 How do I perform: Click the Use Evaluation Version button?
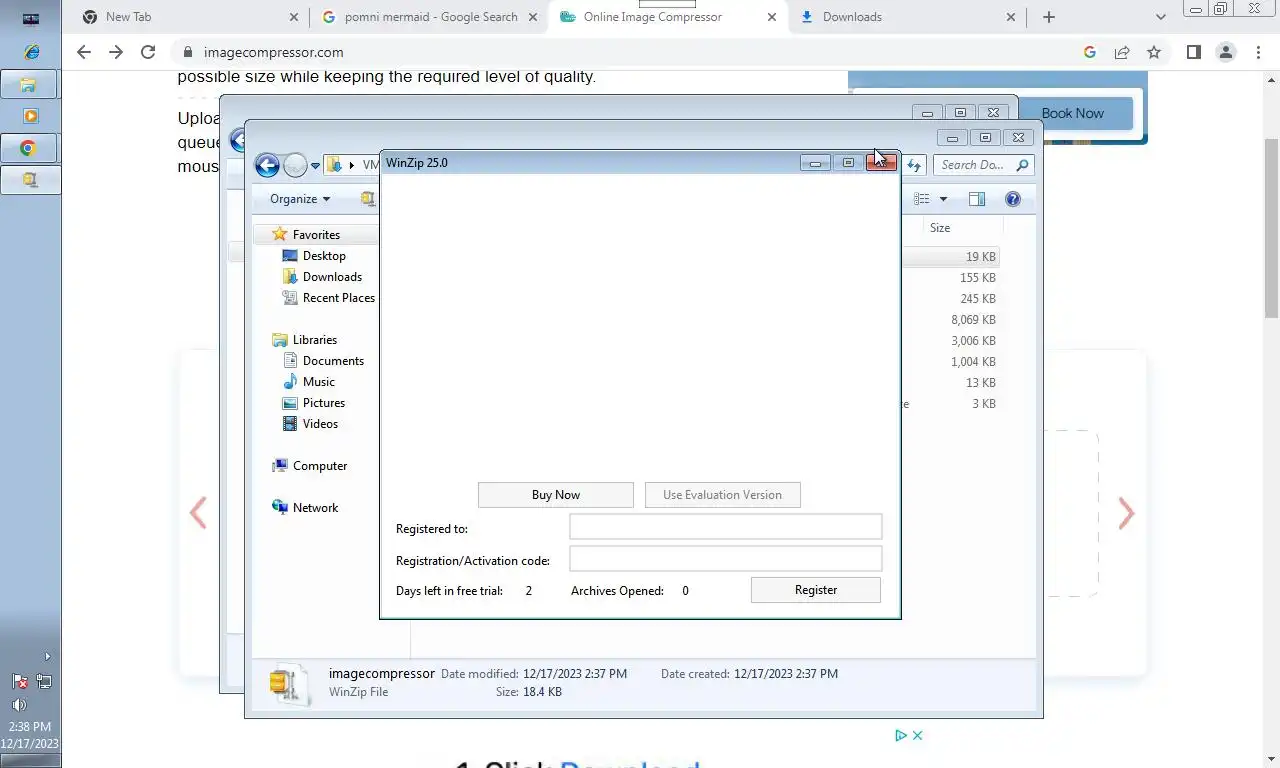tap(722, 495)
